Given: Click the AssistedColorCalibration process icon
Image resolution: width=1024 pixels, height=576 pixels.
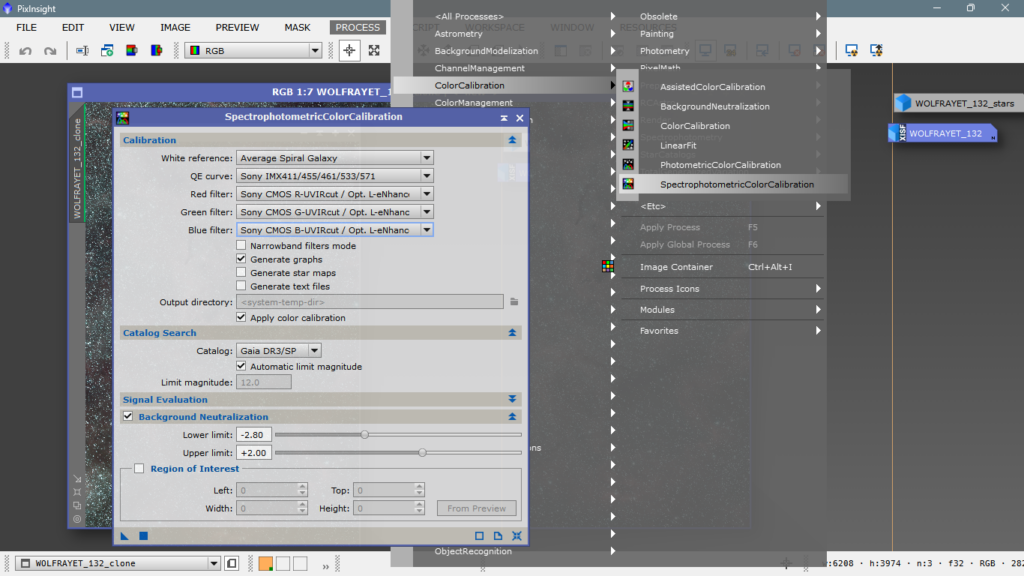Looking at the screenshot, I should [628, 86].
